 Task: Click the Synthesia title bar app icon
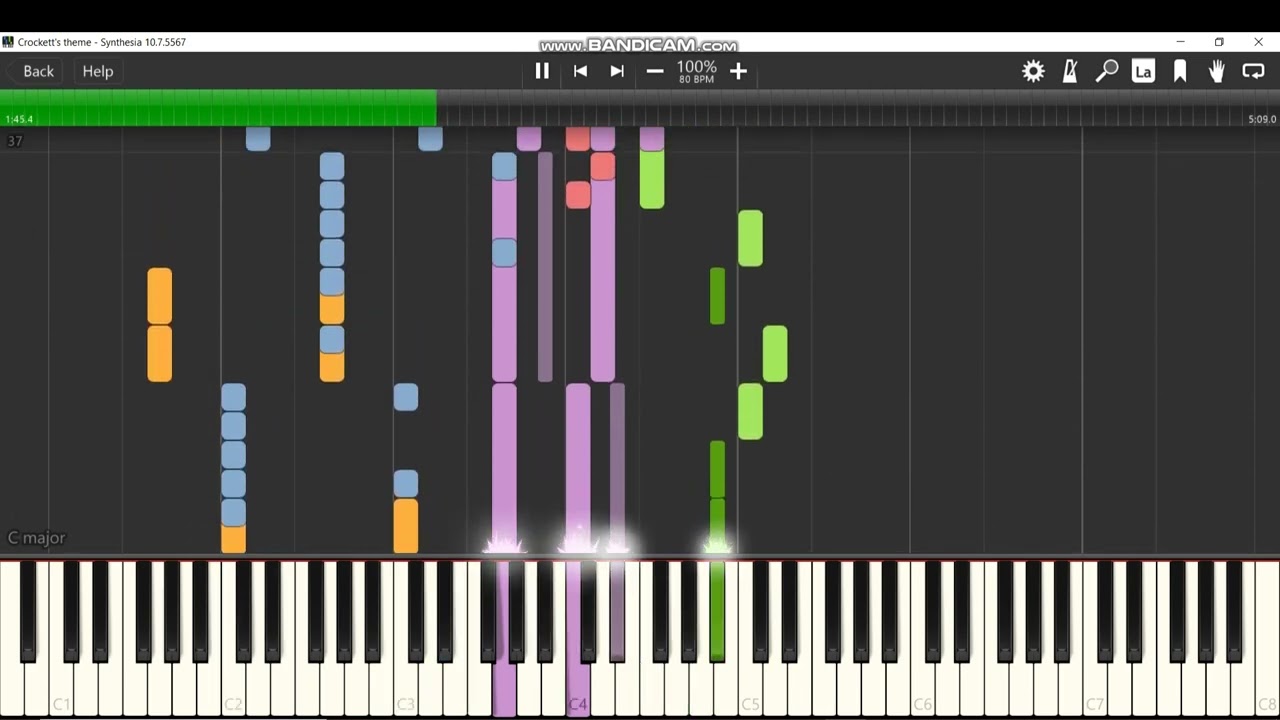[8, 42]
